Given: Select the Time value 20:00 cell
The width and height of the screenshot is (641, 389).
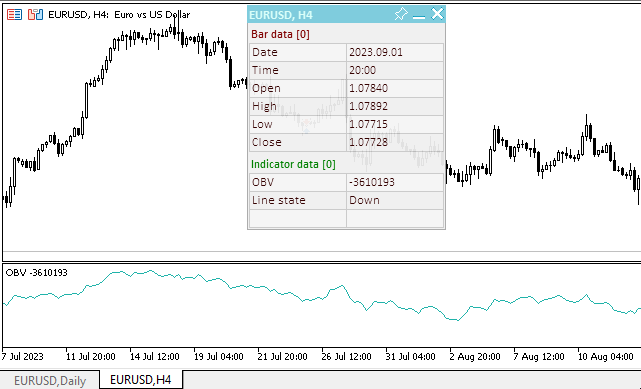Looking at the screenshot, I should pyautogui.click(x=395, y=70).
